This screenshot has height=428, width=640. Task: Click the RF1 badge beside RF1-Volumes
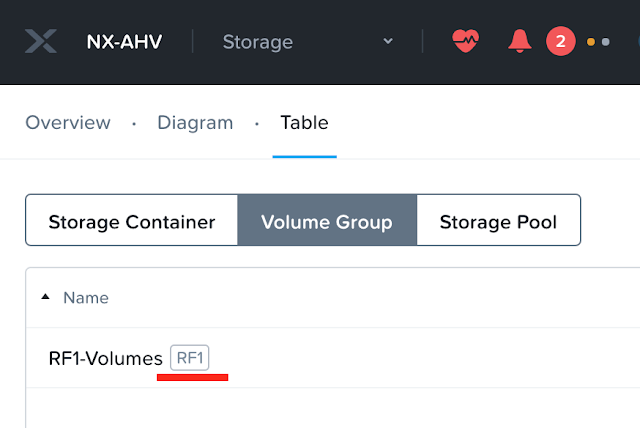point(190,358)
